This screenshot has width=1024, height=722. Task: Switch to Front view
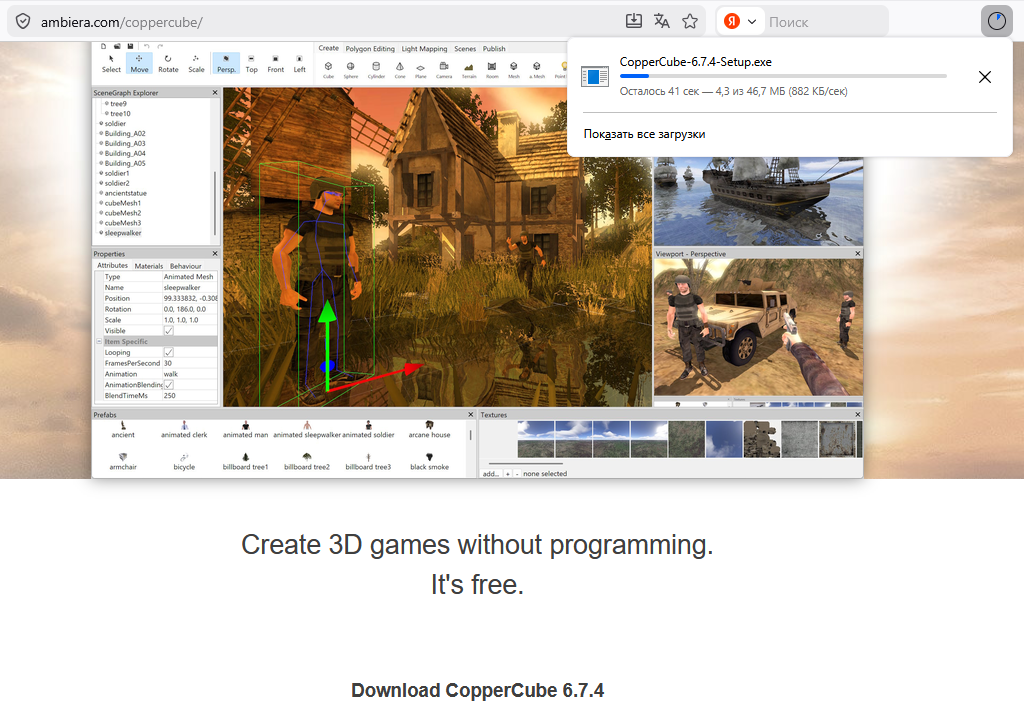tap(276, 63)
